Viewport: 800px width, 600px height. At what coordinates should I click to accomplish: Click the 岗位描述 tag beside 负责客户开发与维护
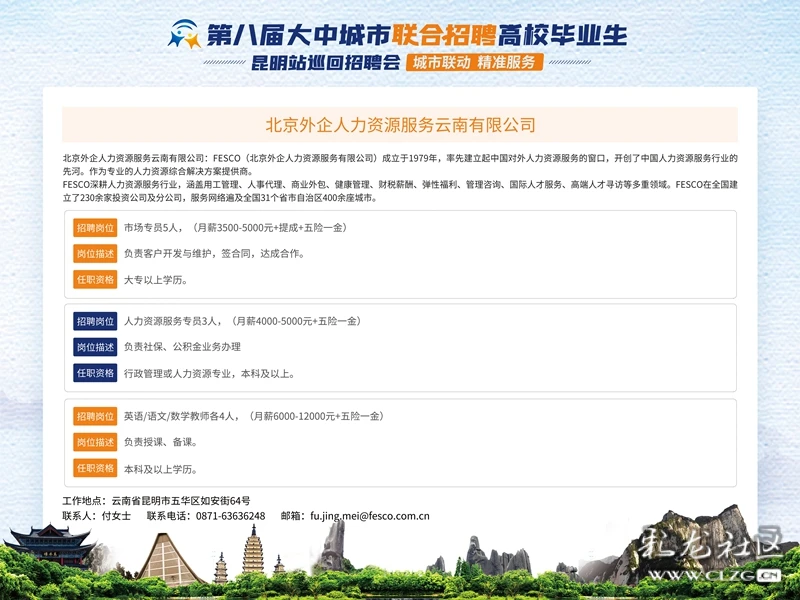pyautogui.click(x=95, y=254)
